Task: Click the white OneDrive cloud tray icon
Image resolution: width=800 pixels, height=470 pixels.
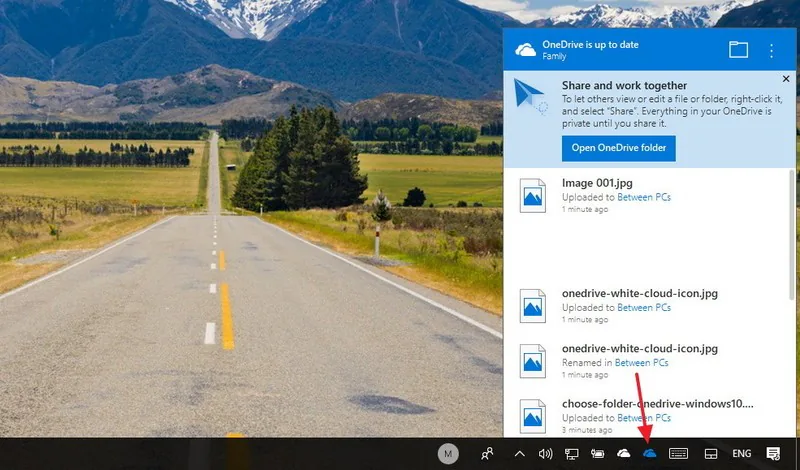Action: 623,453
